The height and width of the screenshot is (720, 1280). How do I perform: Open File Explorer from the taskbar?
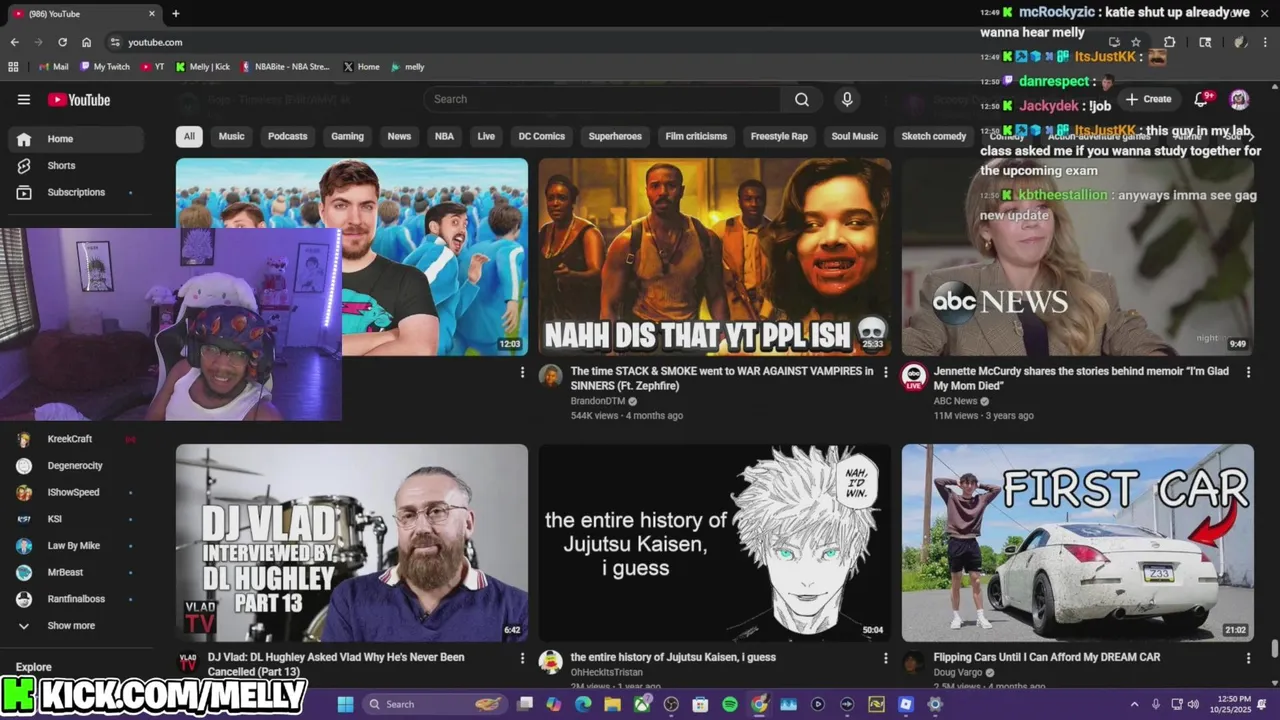pos(613,704)
